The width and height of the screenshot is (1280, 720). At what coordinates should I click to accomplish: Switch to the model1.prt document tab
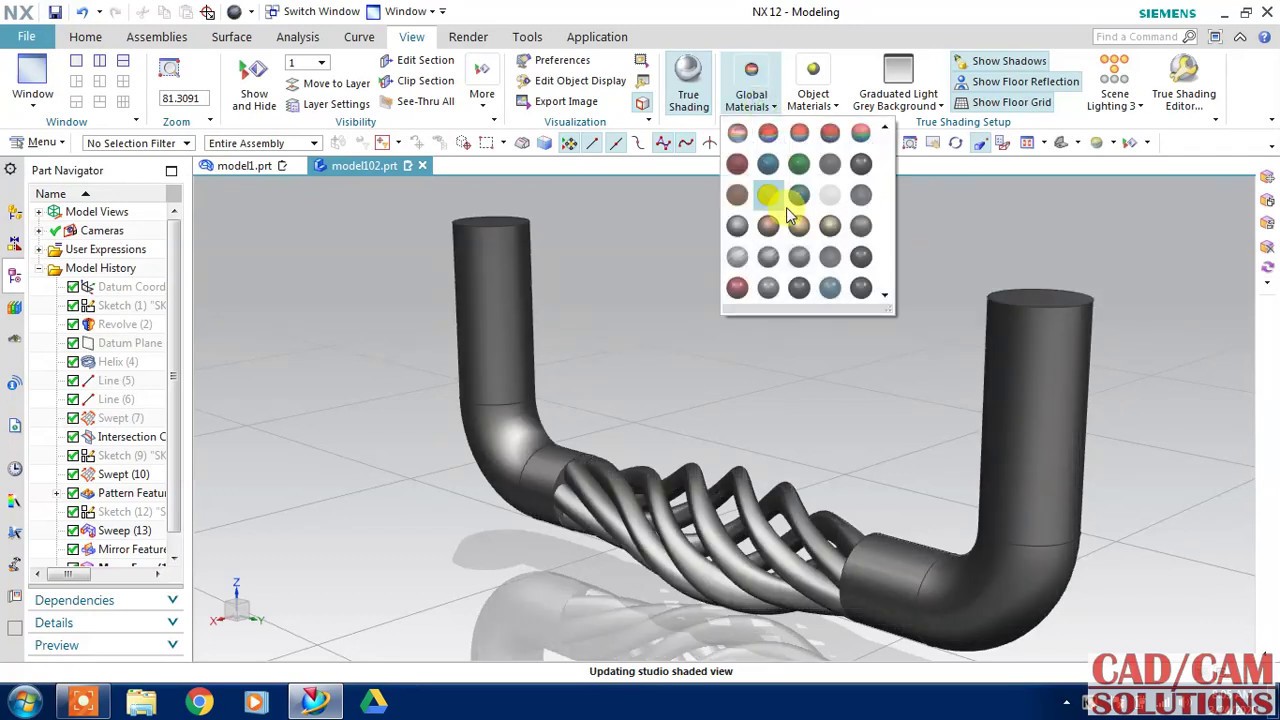click(x=244, y=166)
